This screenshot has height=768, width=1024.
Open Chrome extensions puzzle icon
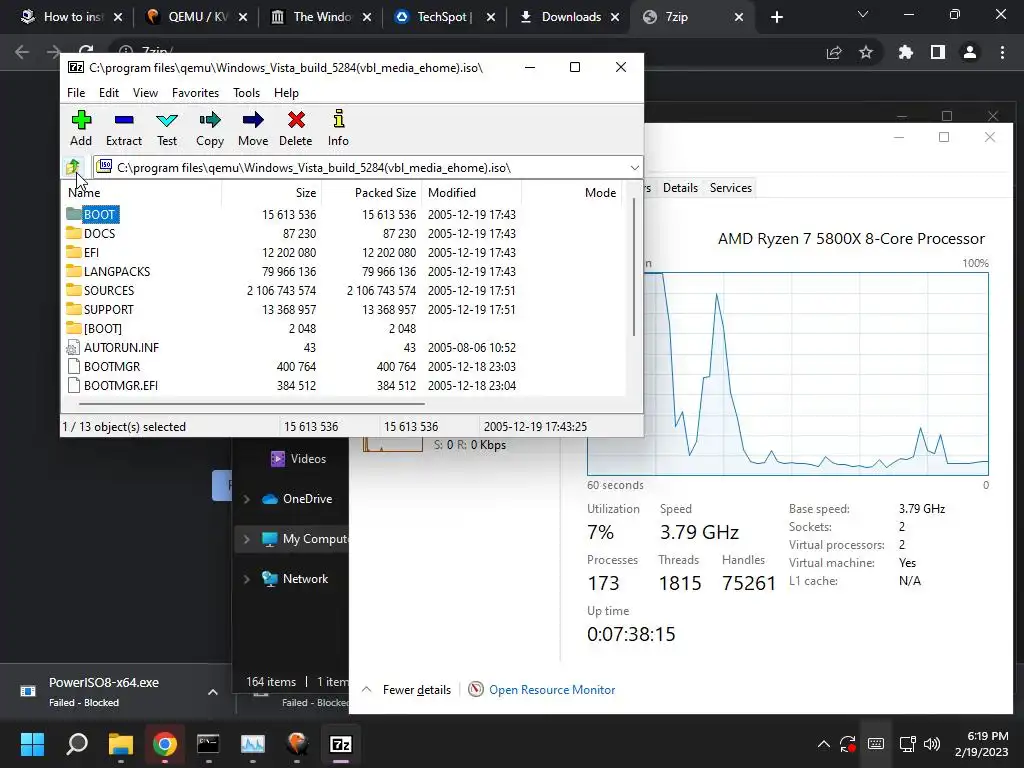[x=905, y=52]
